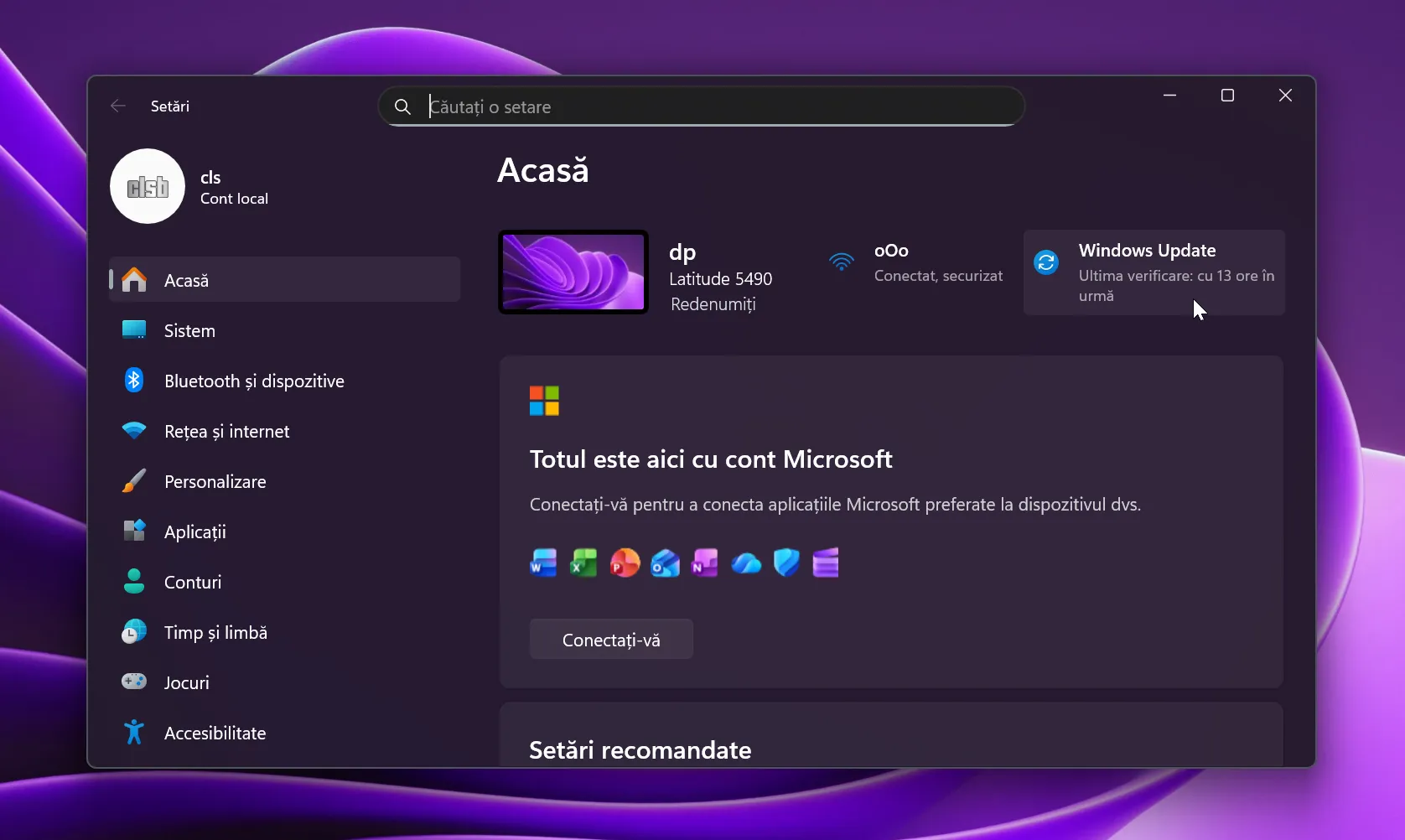Open Timp și limbă settings

(215, 633)
